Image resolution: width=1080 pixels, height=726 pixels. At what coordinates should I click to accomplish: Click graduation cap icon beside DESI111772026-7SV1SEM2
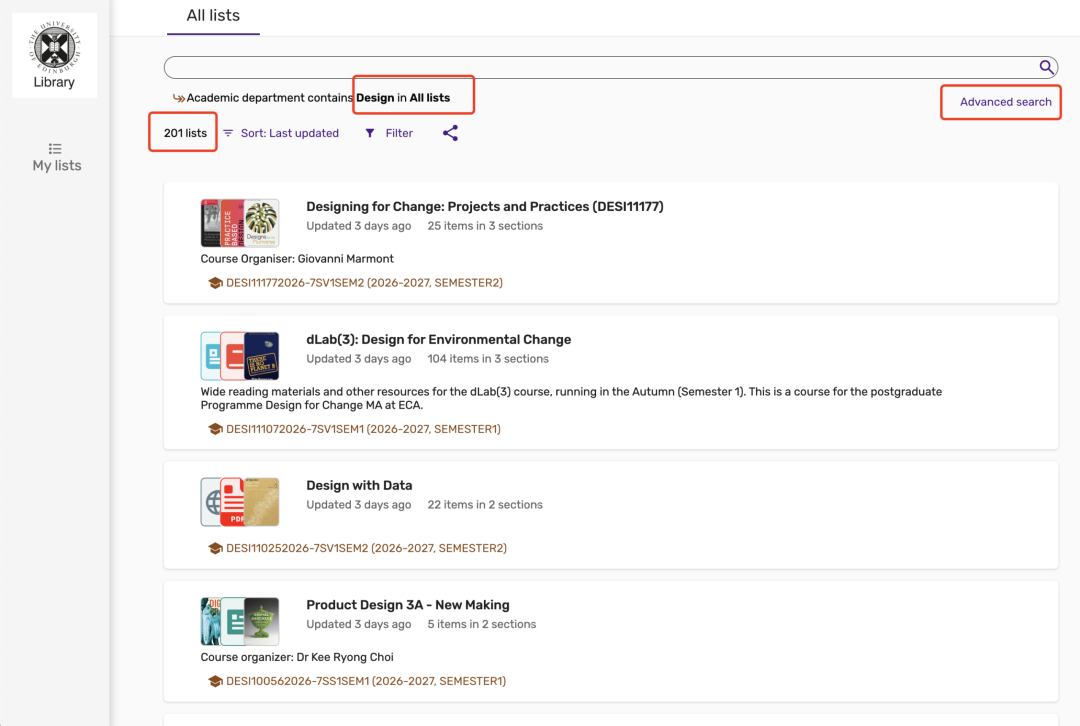[x=215, y=283]
